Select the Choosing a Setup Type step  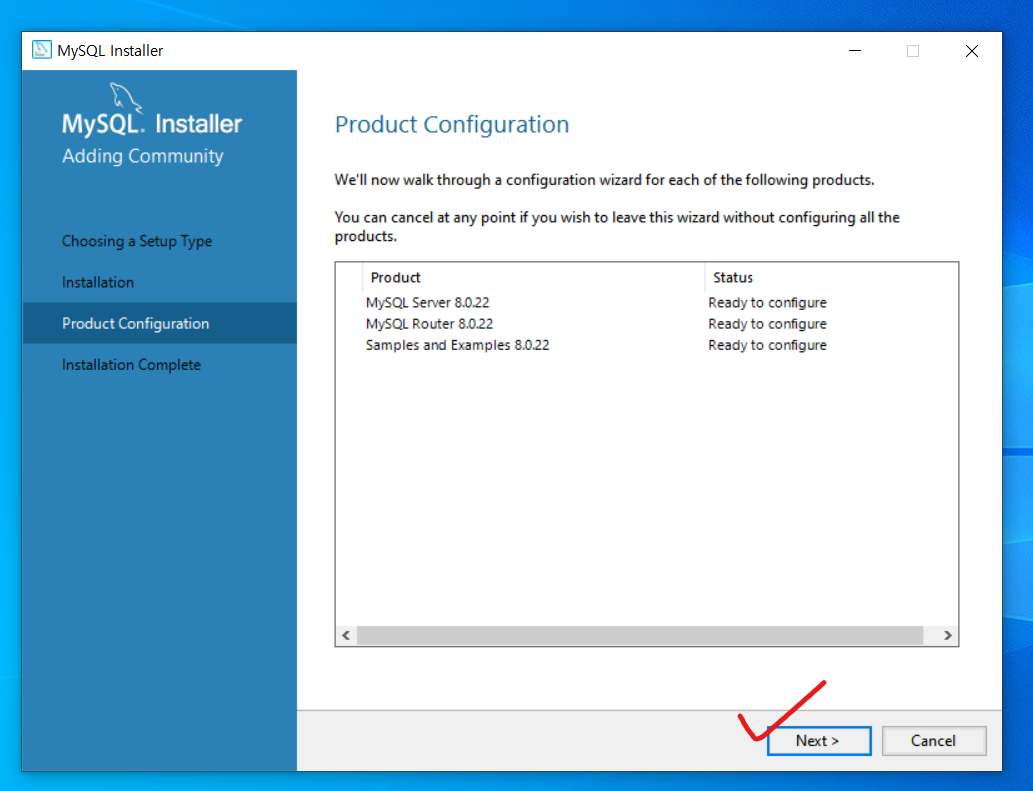click(137, 241)
